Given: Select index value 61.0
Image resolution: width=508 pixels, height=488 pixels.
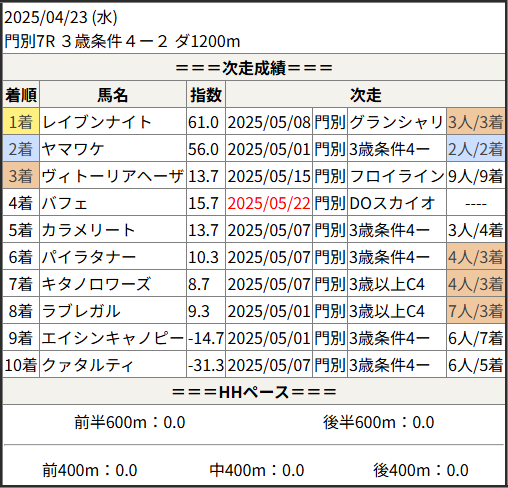Looking at the screenshot, I should point(203,122).
